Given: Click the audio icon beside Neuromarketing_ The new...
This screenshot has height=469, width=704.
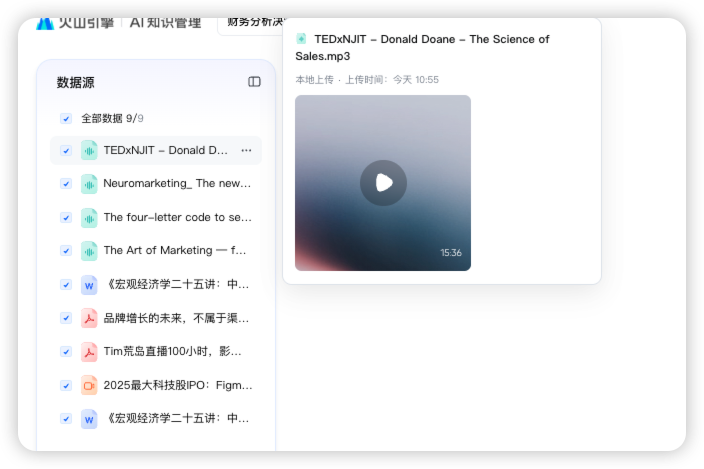Looking at the screenshot, I should [x=89, y=184].
